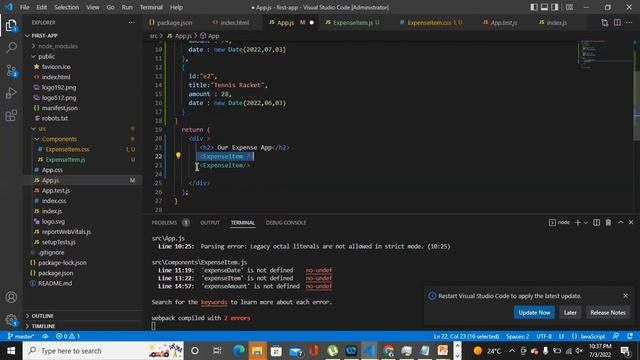This screenshot has width=640, height=360.
Task: Open the OUTPUT panel tab
Action: click(x=210, y=222)
